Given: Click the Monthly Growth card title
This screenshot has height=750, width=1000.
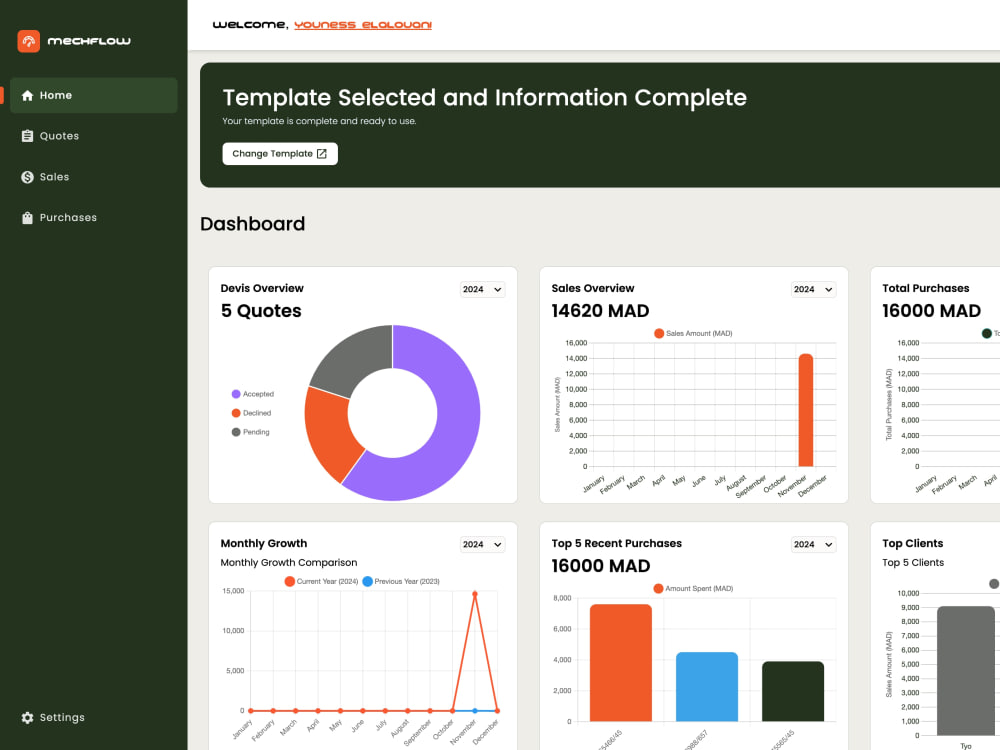Looking at the screenshot, I should pos(264,543).
